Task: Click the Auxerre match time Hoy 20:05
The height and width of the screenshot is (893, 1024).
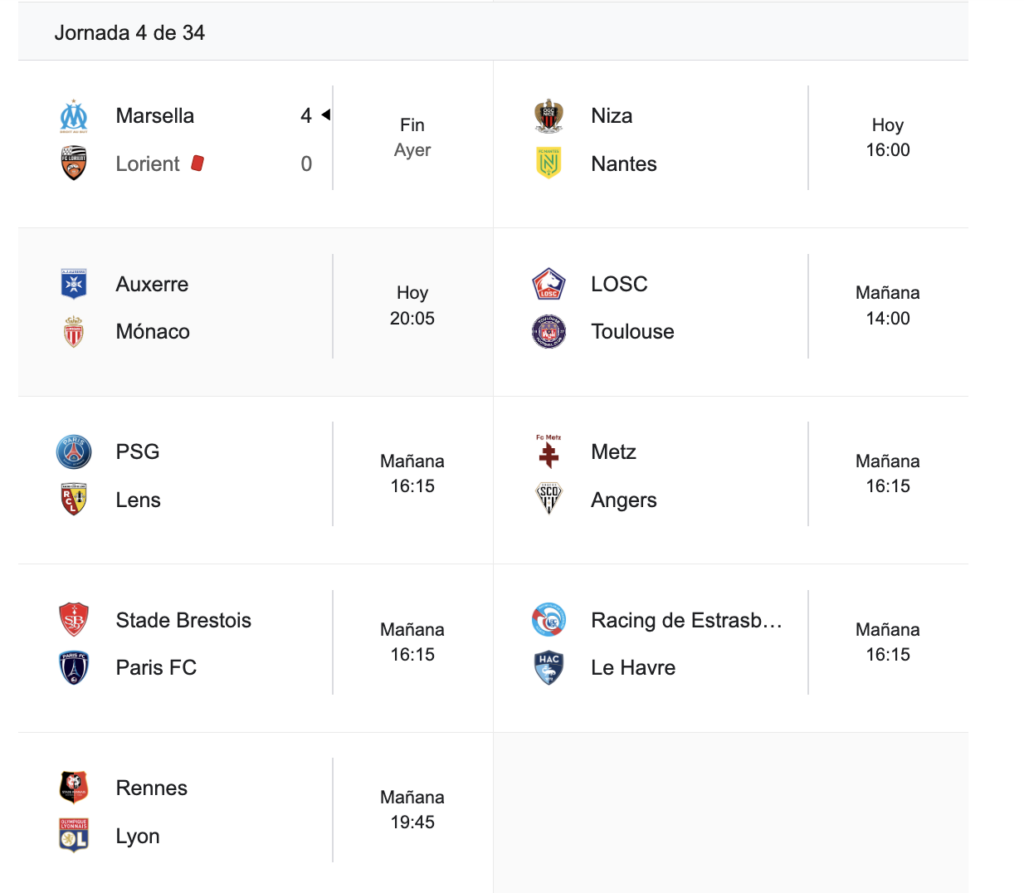Action: tap(412, 306)
